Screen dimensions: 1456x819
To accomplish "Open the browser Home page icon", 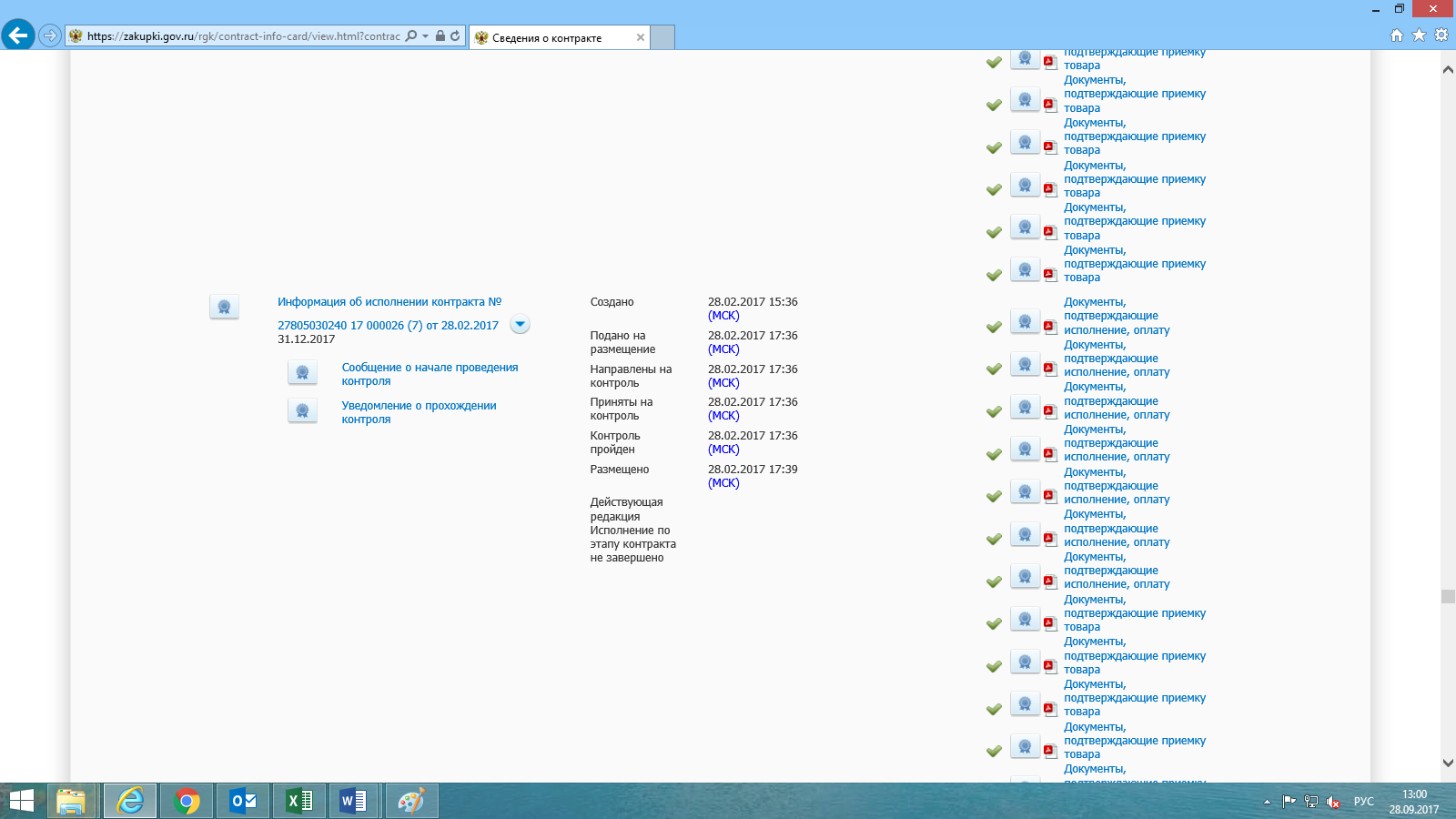I will point(1397,35).
